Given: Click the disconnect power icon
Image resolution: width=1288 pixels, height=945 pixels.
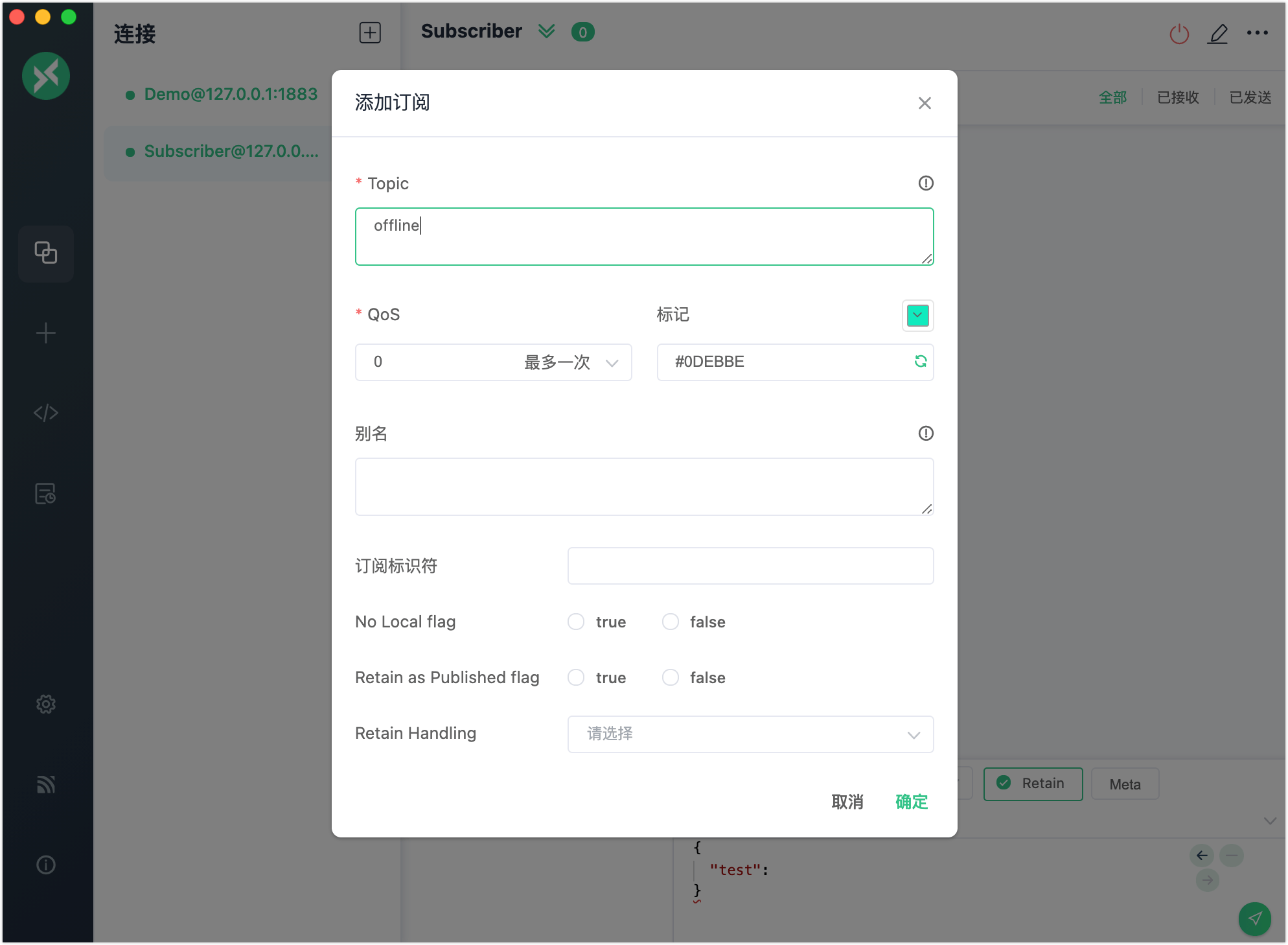Looking at the screenshot, I should click(x=1179, y=34).
